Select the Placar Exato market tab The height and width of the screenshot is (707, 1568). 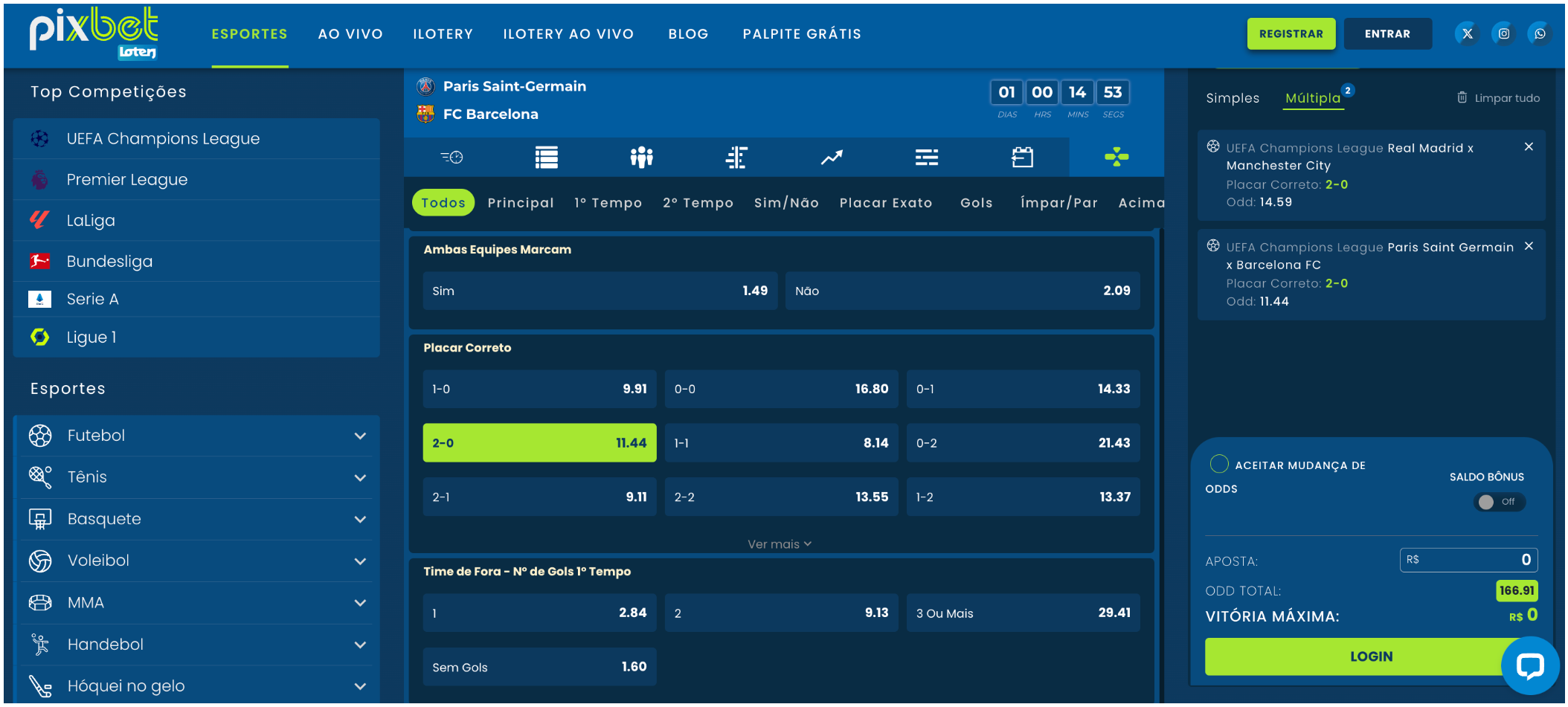pos(886,202)
